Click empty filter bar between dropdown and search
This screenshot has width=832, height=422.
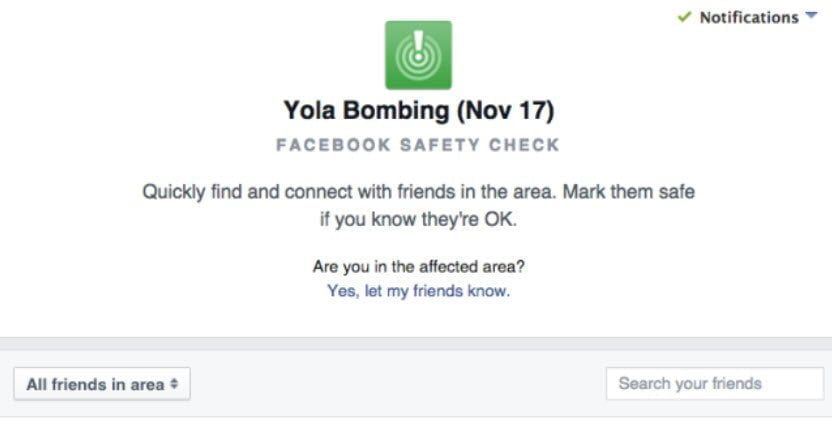(x=400, y=384)
